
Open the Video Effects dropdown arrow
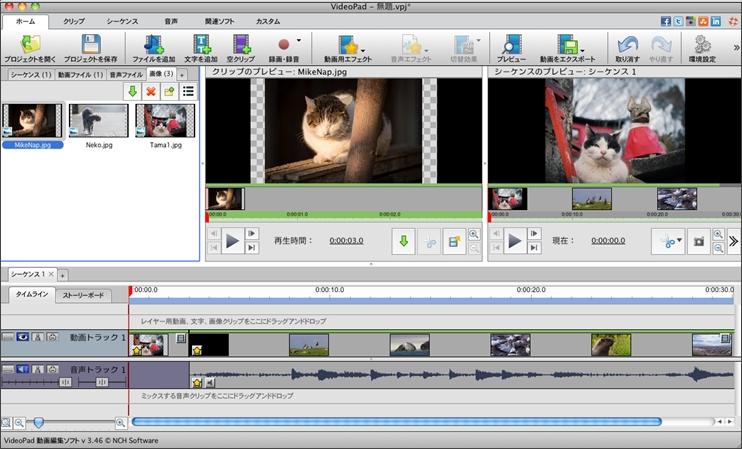click(363, 50)
